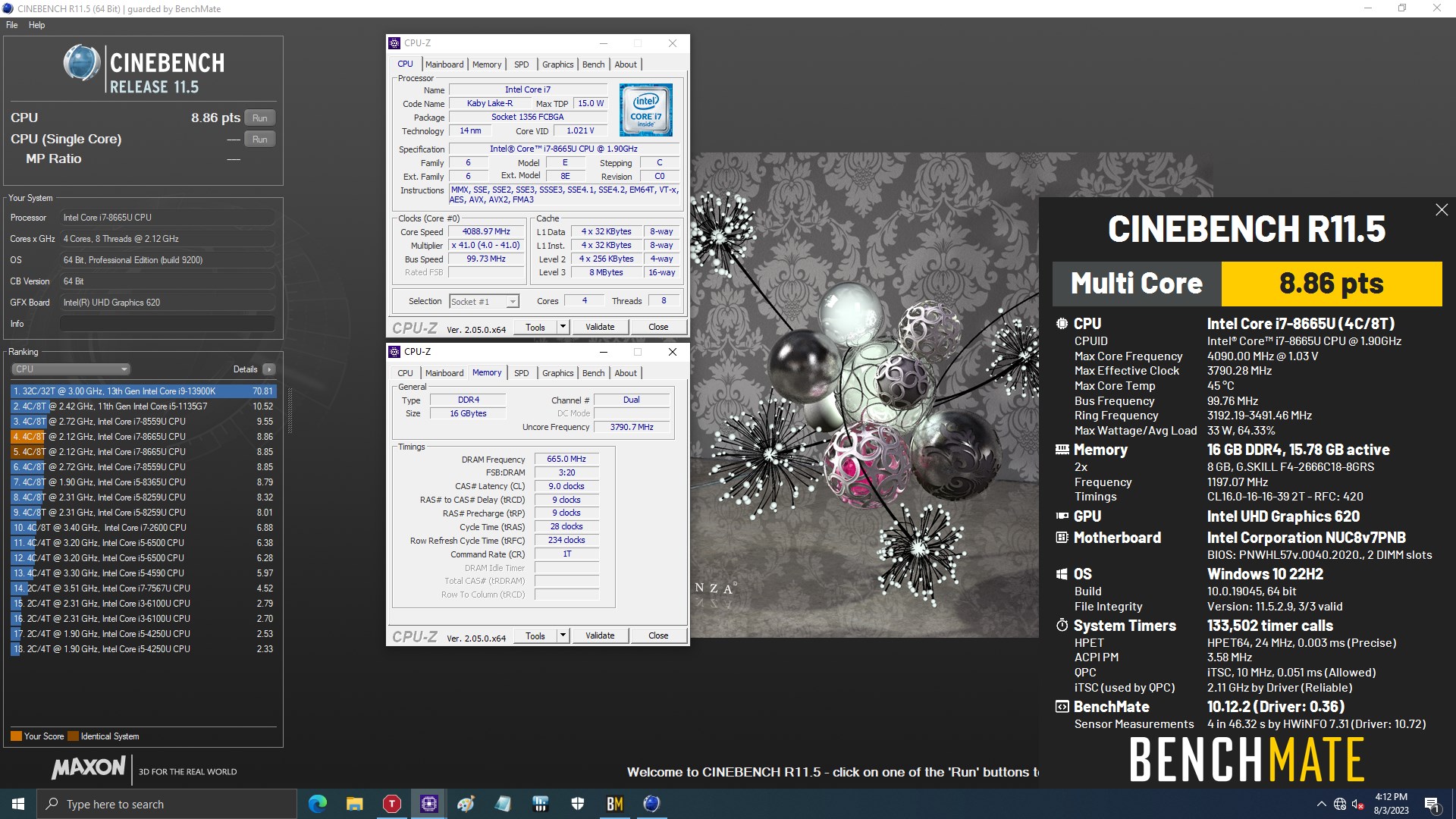The height and width of the screenshot is (819, 1456).
Task: Open SPD tab in lower CPU-Z window
Action: [x=522, y=373]
